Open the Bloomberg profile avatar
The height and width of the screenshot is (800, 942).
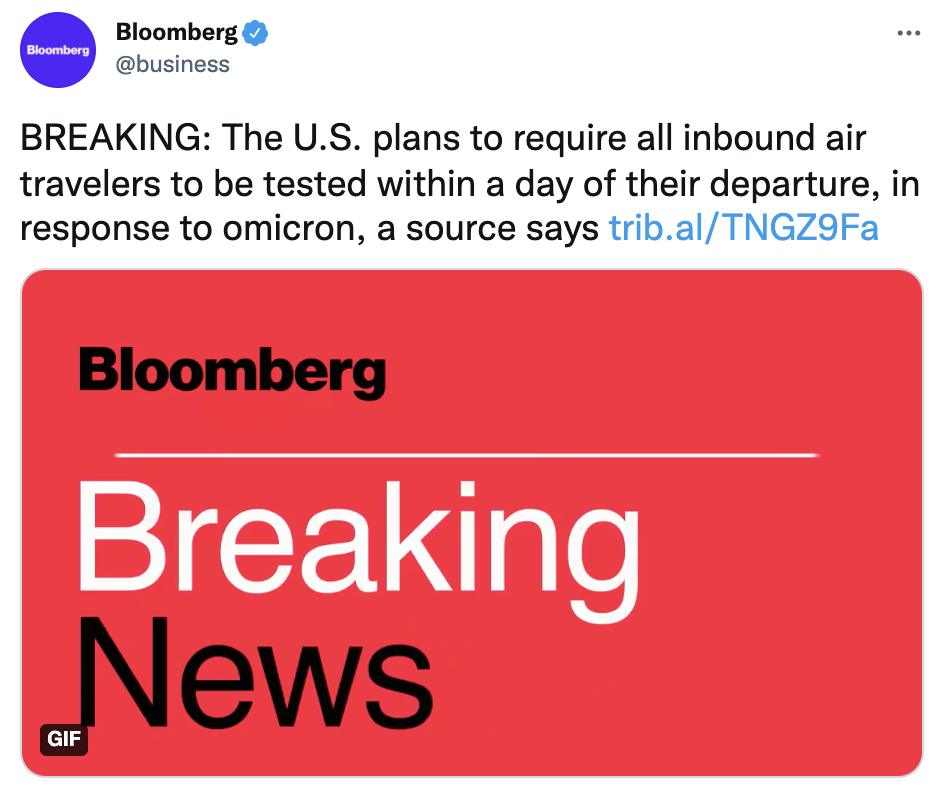58,50
